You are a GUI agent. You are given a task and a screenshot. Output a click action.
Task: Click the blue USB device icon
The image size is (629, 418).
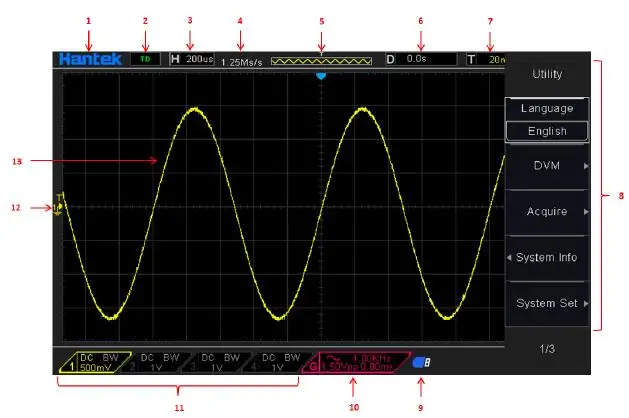(x=421, y=363)
